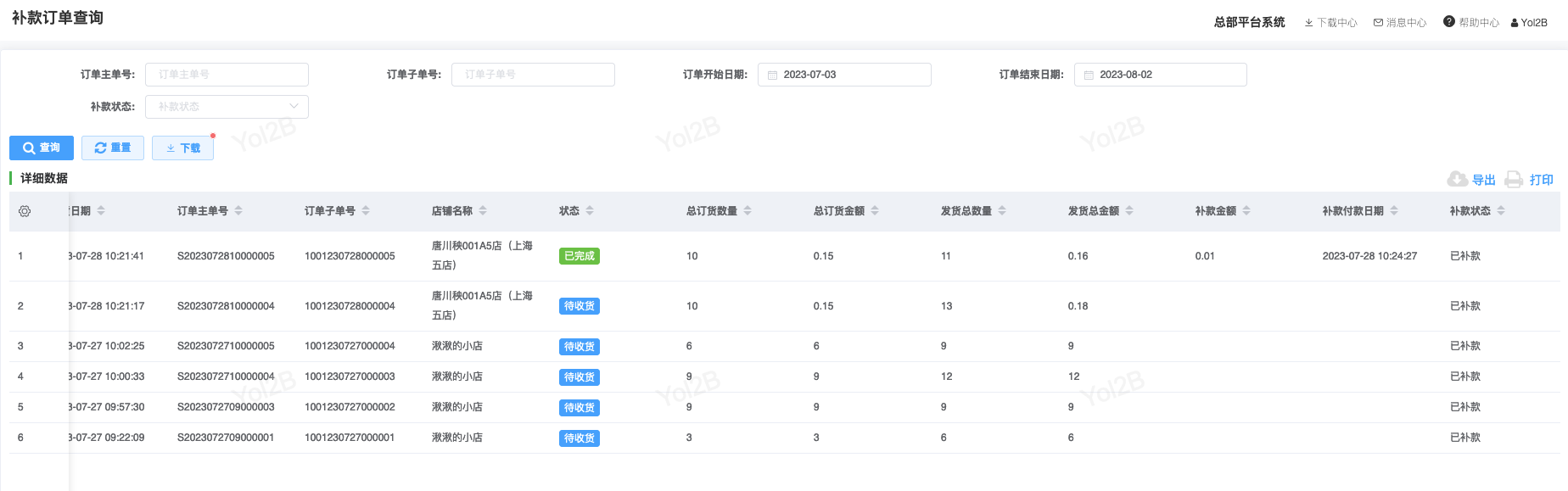Screen dimensions: 1568x491
Task: Click the 重置 reset button
Action: 113,148
